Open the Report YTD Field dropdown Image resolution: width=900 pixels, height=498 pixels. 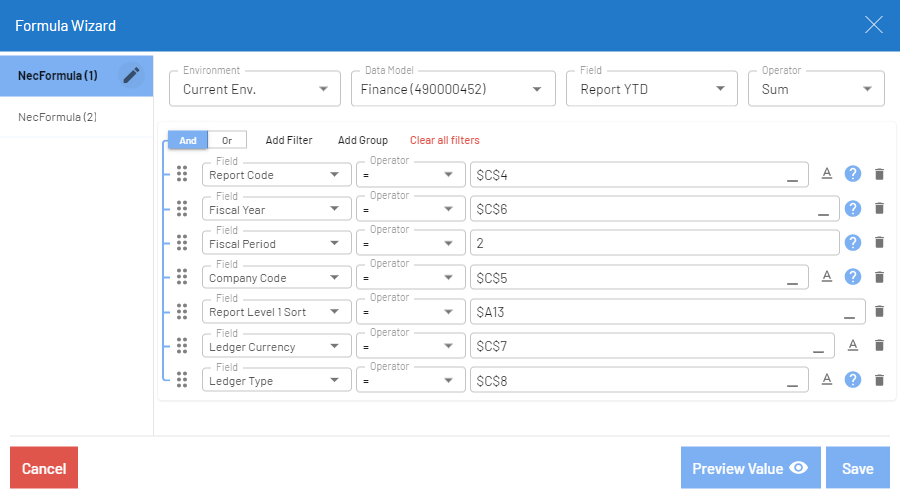651,89
